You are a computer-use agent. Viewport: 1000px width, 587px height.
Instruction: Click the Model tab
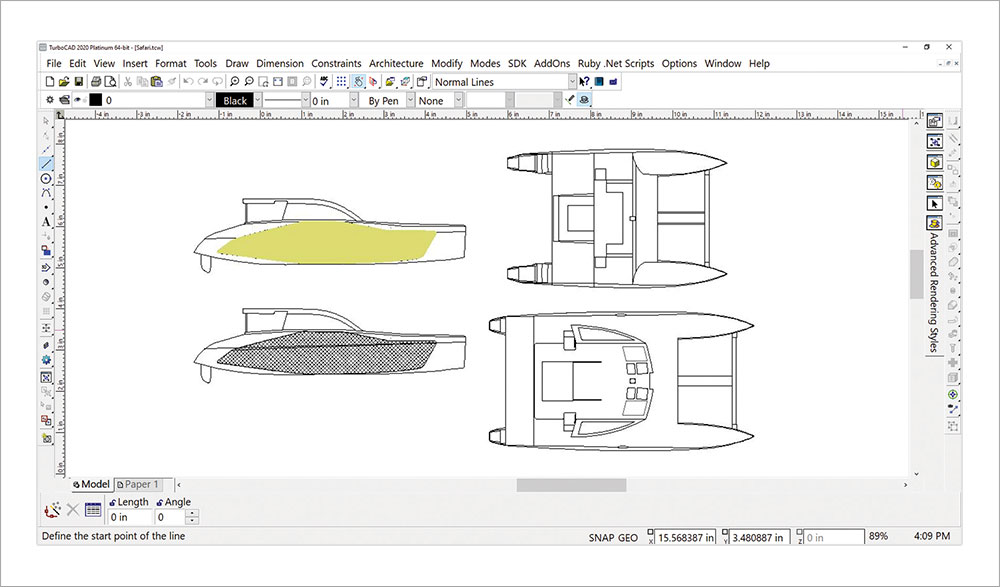[x=91, y=484]
